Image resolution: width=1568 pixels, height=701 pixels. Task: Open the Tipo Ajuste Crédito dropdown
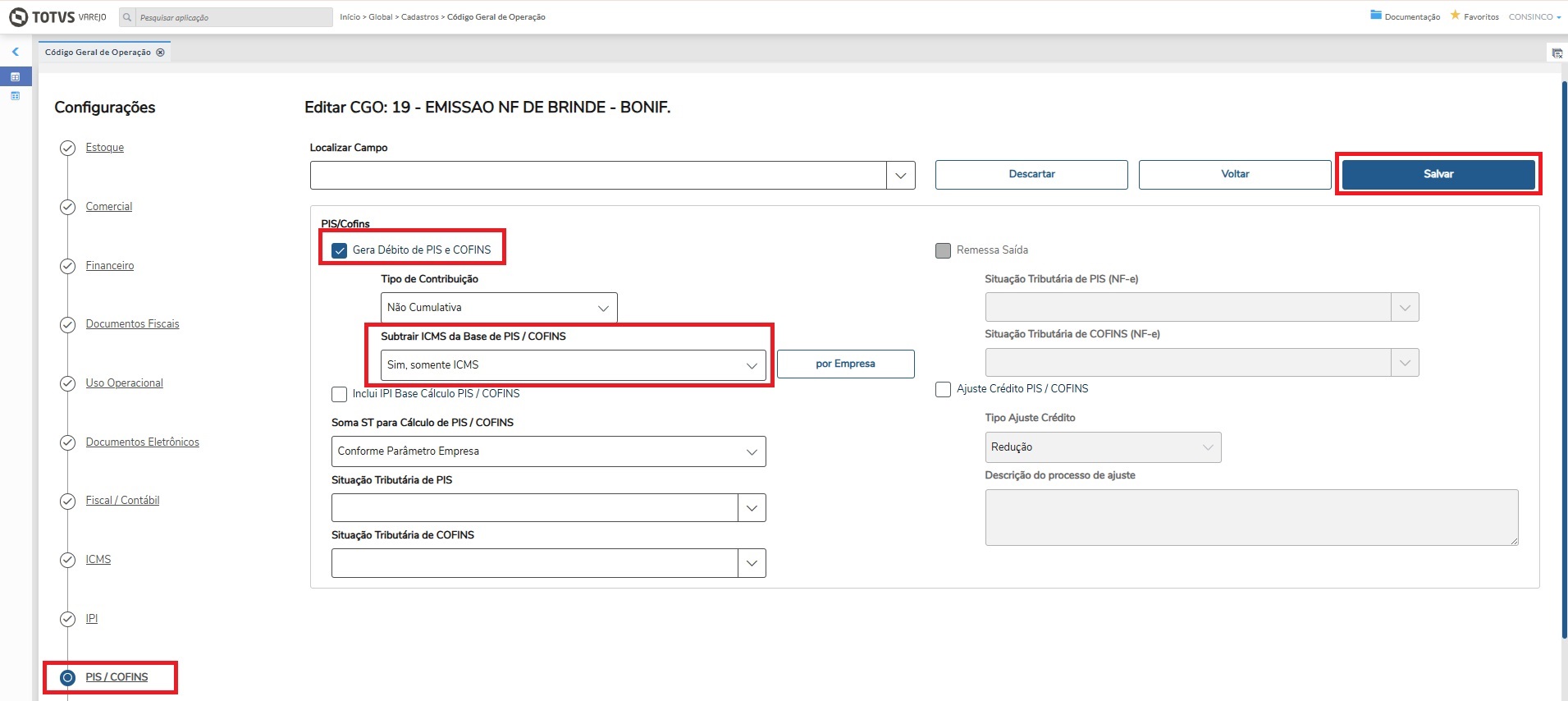(x=1103, y=447)
